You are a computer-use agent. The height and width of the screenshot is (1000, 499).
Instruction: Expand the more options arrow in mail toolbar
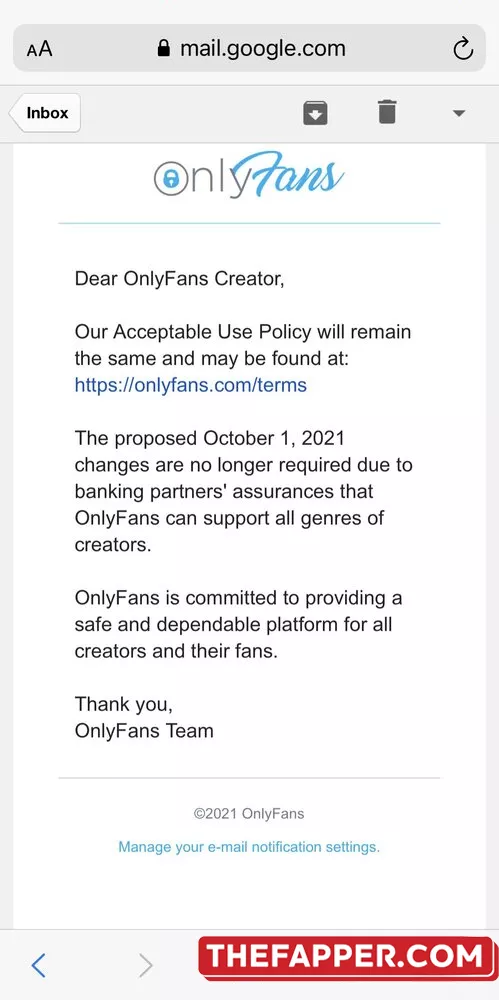coord(459,114)
